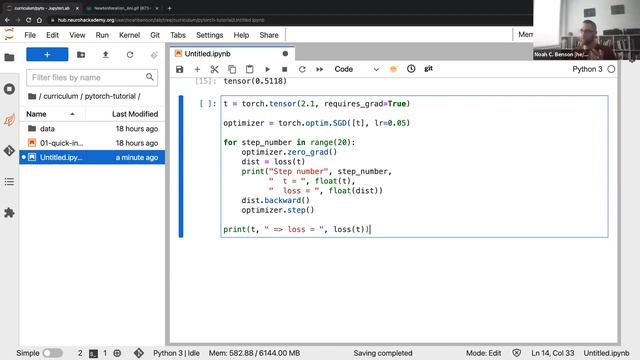The image size is (640, 360).
Task: Focus the Filter files by name field
Action: click(x=92, y=77)
